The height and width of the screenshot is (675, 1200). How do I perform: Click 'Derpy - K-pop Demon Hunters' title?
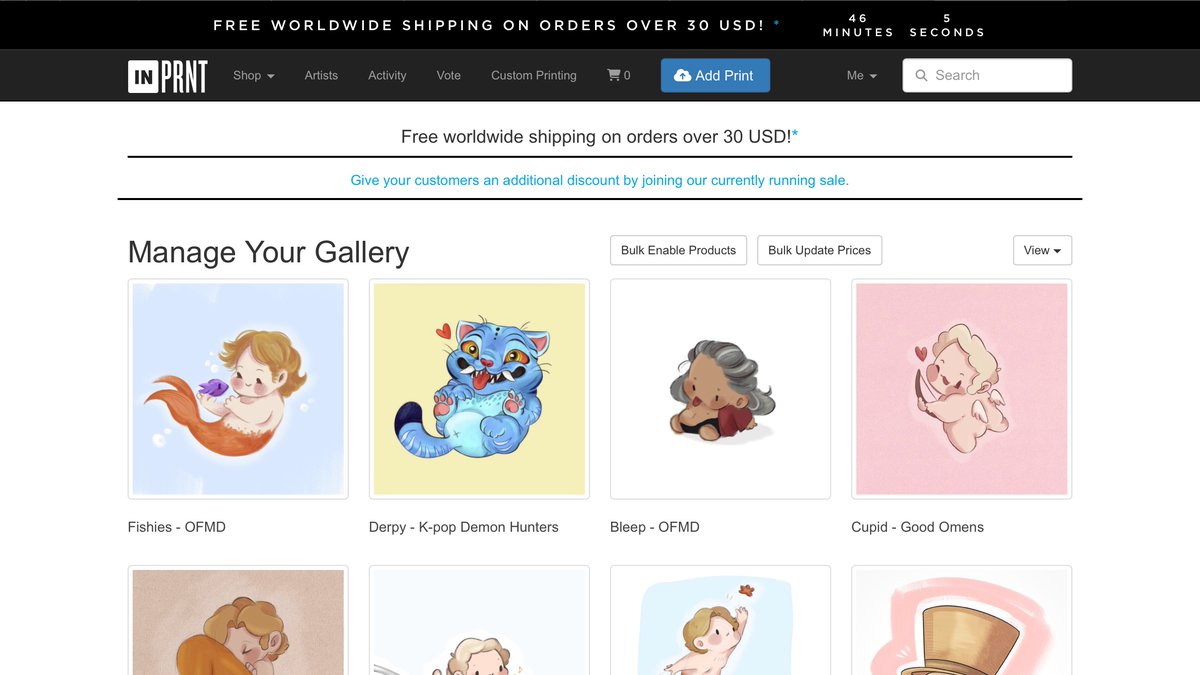point(464,527)
